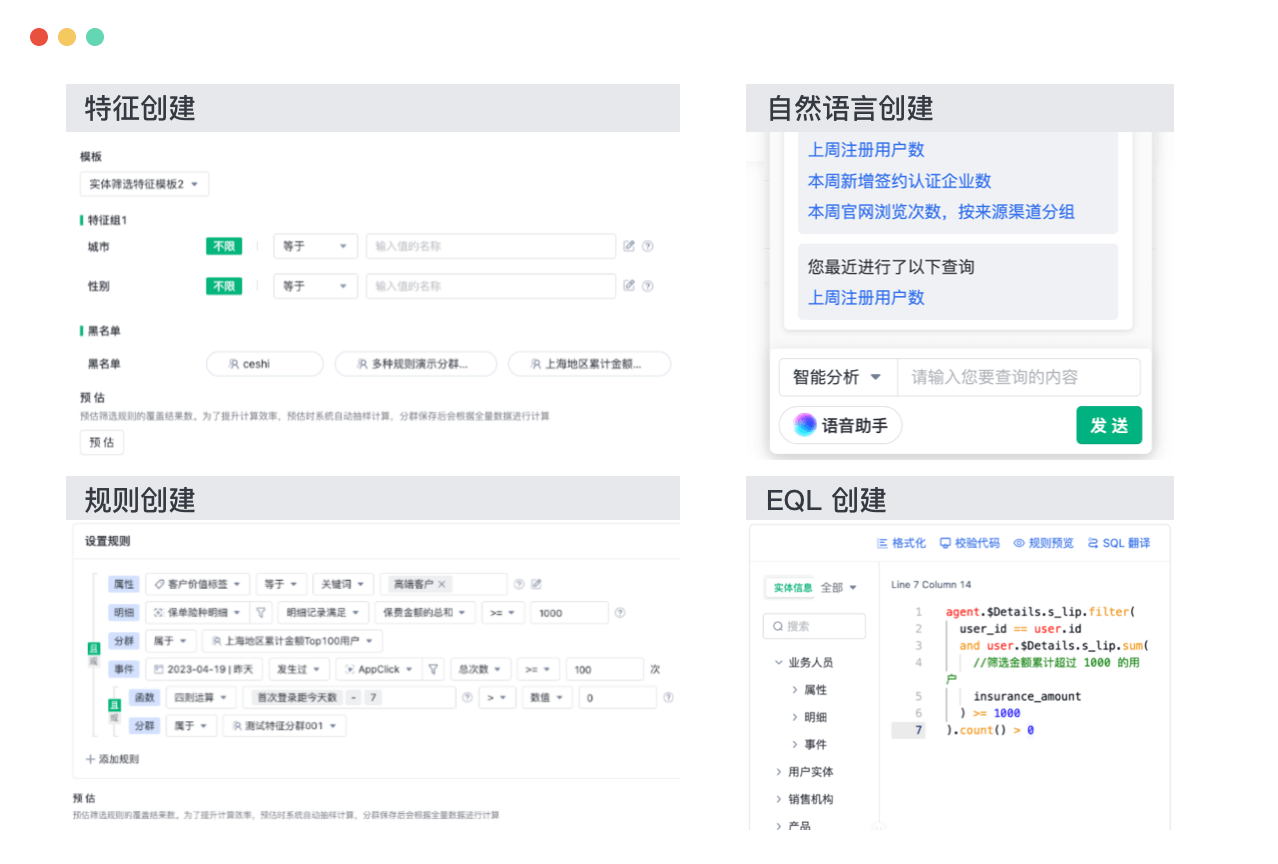This screenshot has width=1278, height=864.
Task: Open the 测试特征分群001 dropdown
Action: [x=284, y=726]
